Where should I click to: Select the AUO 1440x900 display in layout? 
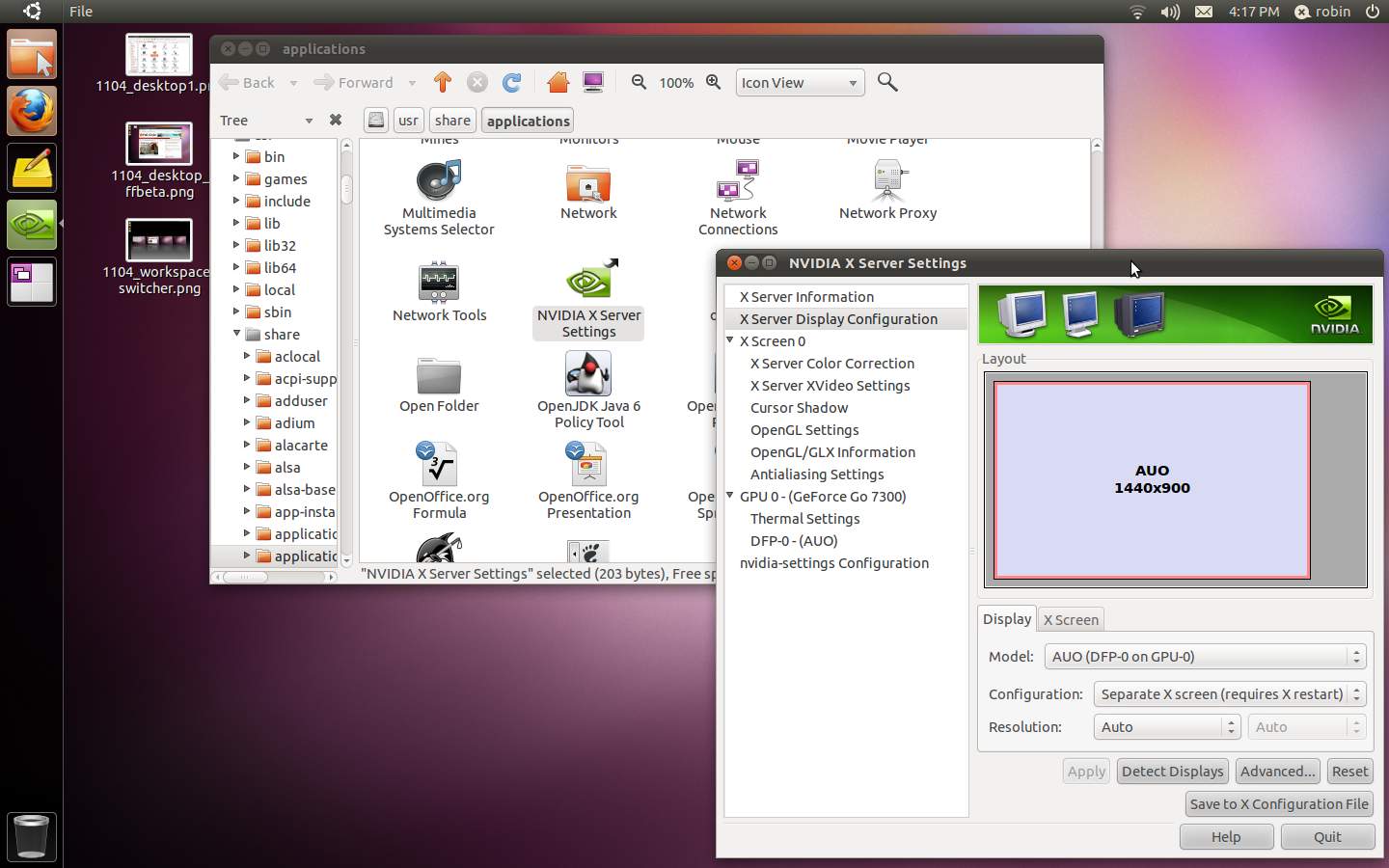point(1152,480)
